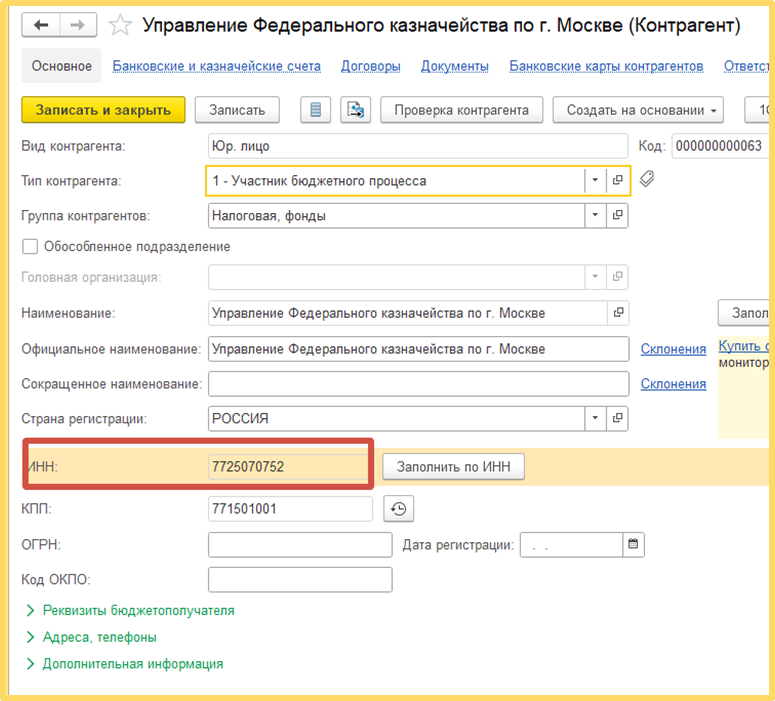Open the Создать на основании dropdown
The width and height of the screenshot is (775, 701).
(638, 110)
